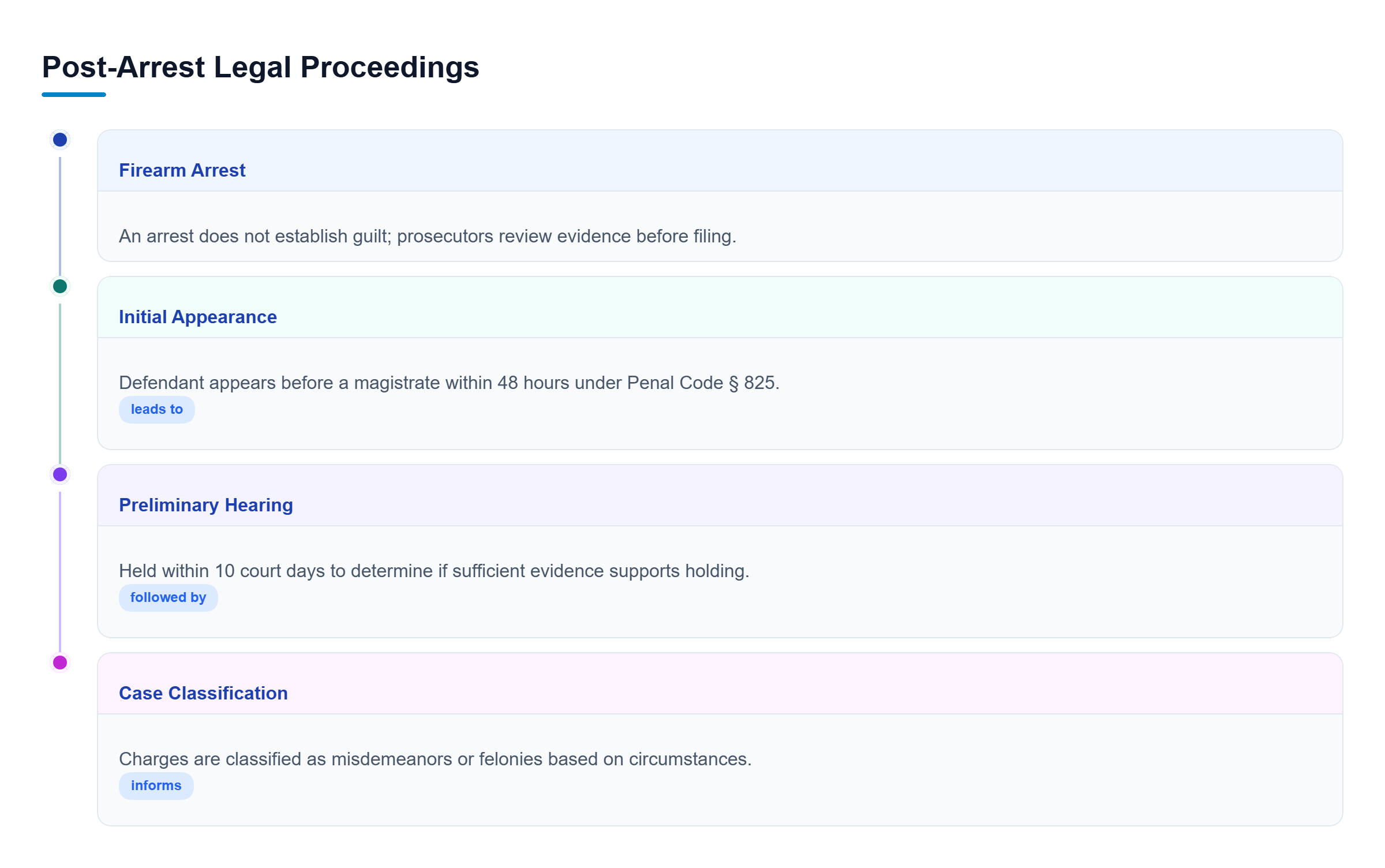1385x868 pixels.
Task: Open the Preliminary Hearing card heading
Action: tap(206, 505)
